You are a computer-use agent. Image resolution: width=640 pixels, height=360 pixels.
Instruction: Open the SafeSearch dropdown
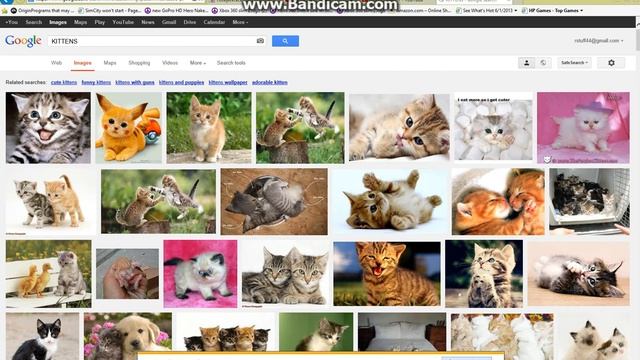(574, 63)
